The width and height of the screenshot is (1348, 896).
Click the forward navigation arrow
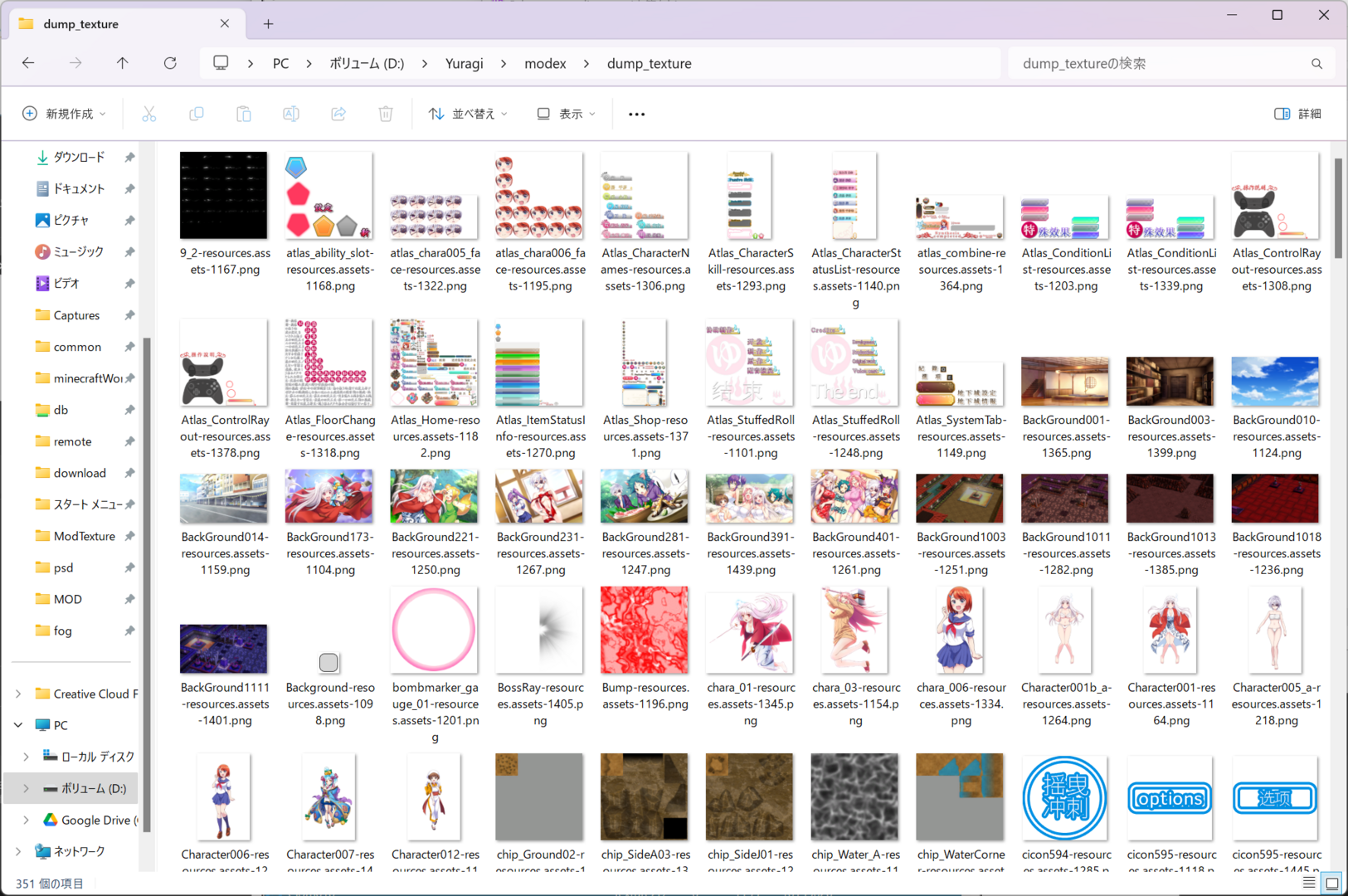75,63
